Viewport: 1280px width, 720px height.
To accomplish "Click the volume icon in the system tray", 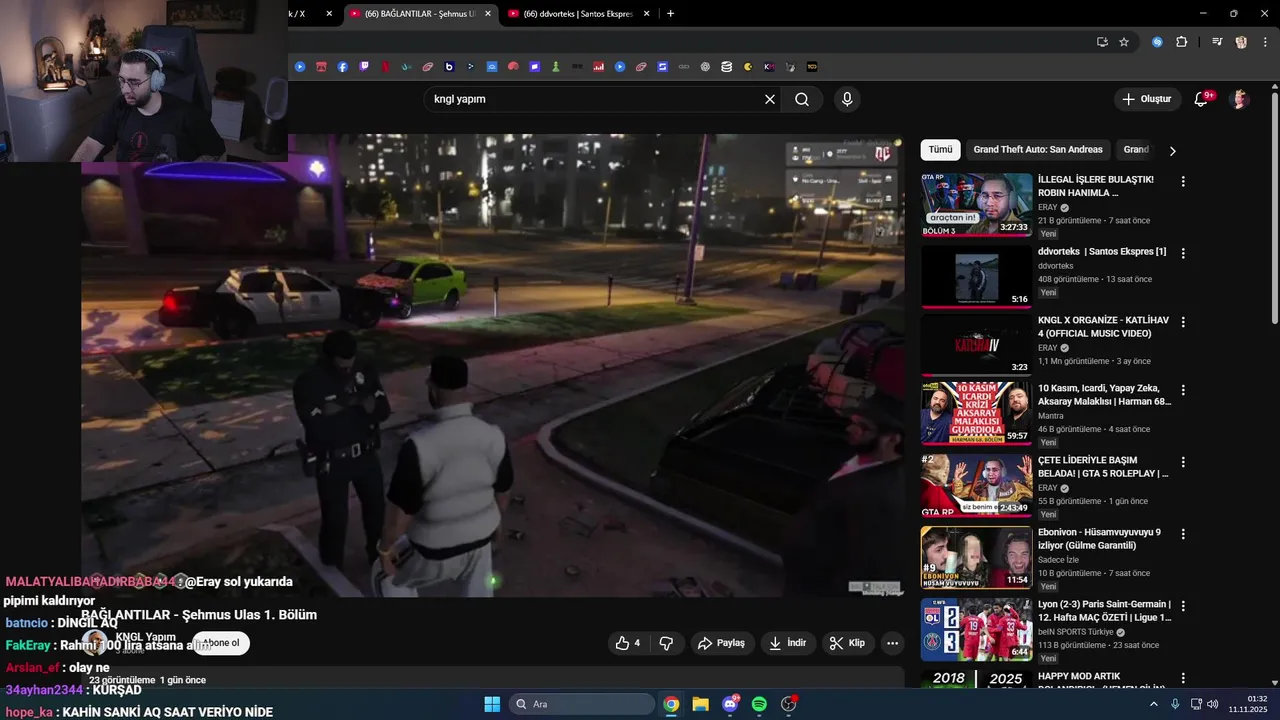I will (x=1213, y=704).
